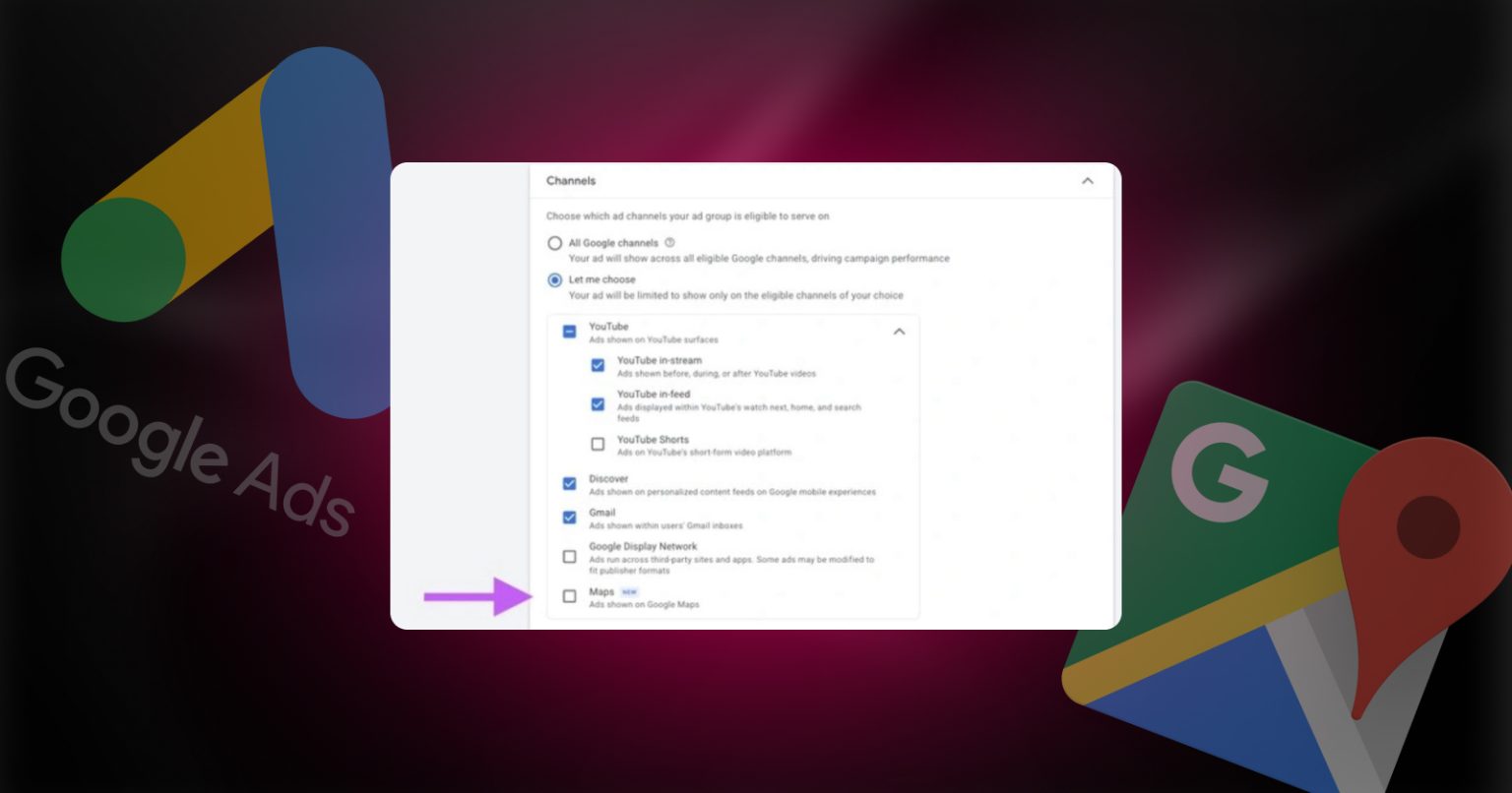1512x793 pixels.
Task: Click the NEW badge next to Maps
Action: click(630, 592)
